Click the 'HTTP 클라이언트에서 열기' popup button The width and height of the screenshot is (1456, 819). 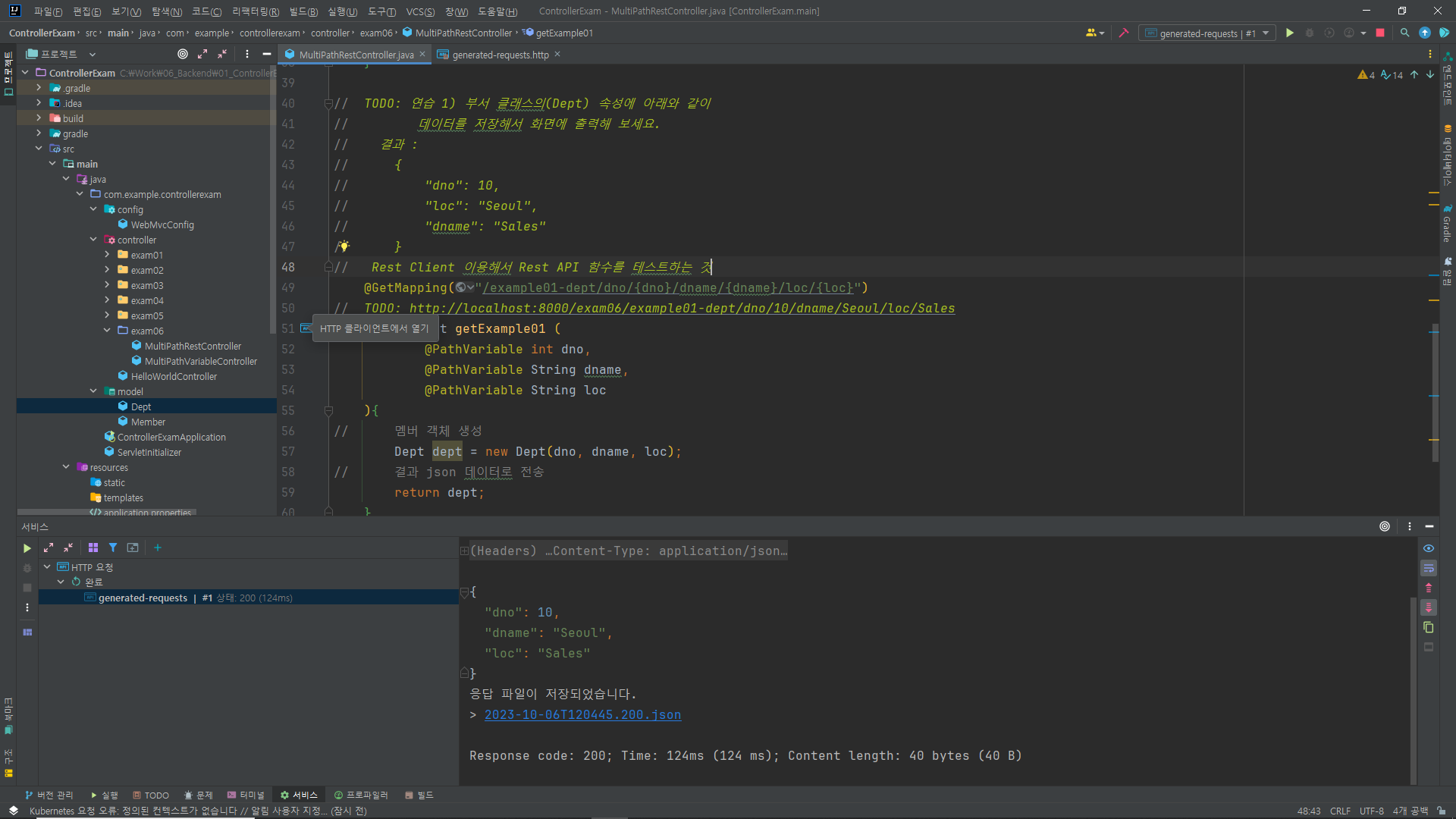pos(374,328)
